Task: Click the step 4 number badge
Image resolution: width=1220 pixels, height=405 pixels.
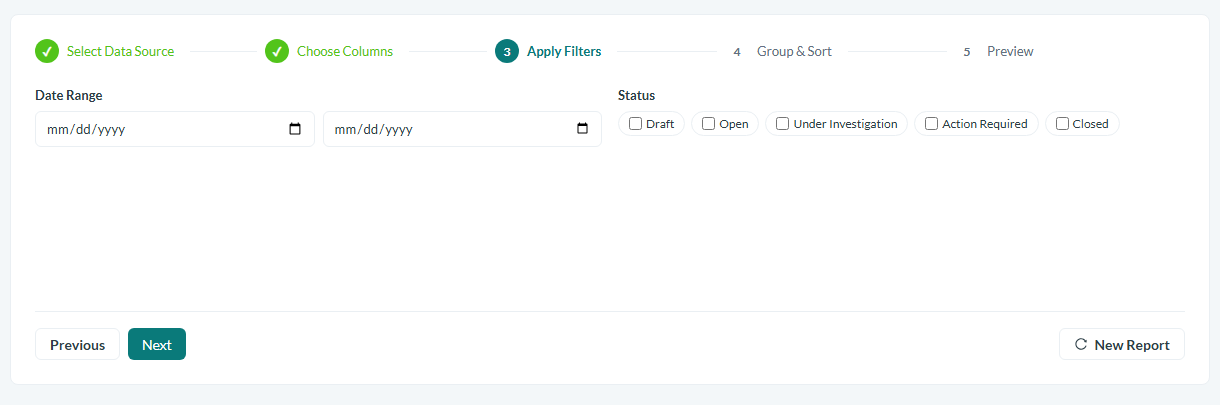Action: (737, 51)
